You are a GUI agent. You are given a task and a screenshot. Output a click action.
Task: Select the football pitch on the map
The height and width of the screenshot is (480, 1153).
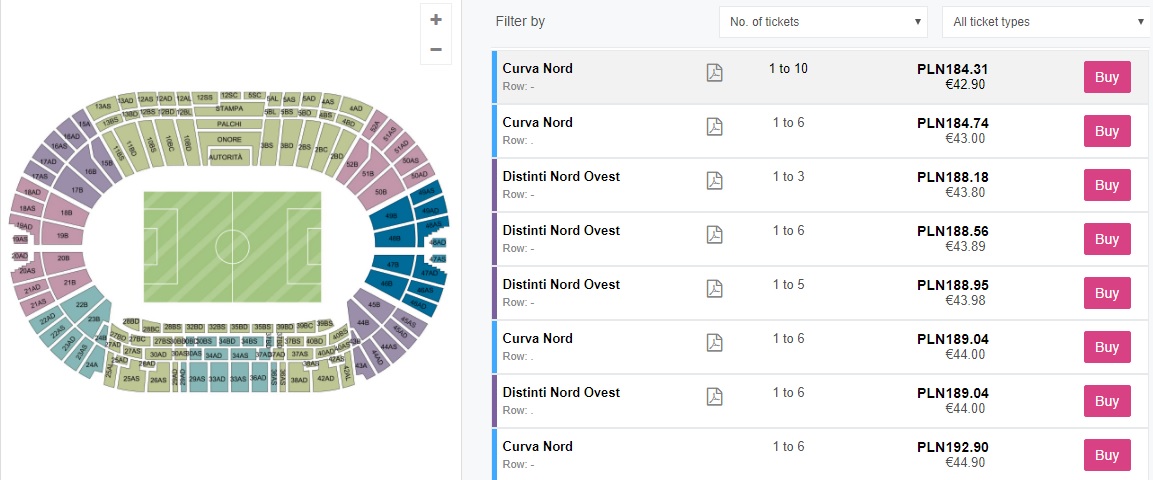point(232,246)
